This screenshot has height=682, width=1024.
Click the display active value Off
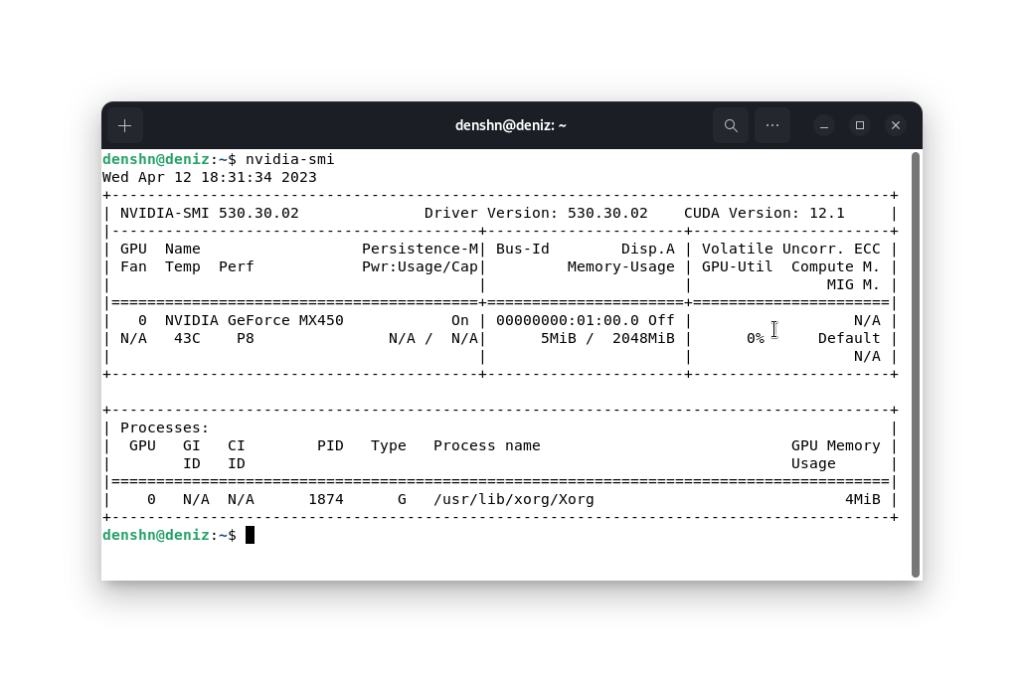click(x=661, y=321)
